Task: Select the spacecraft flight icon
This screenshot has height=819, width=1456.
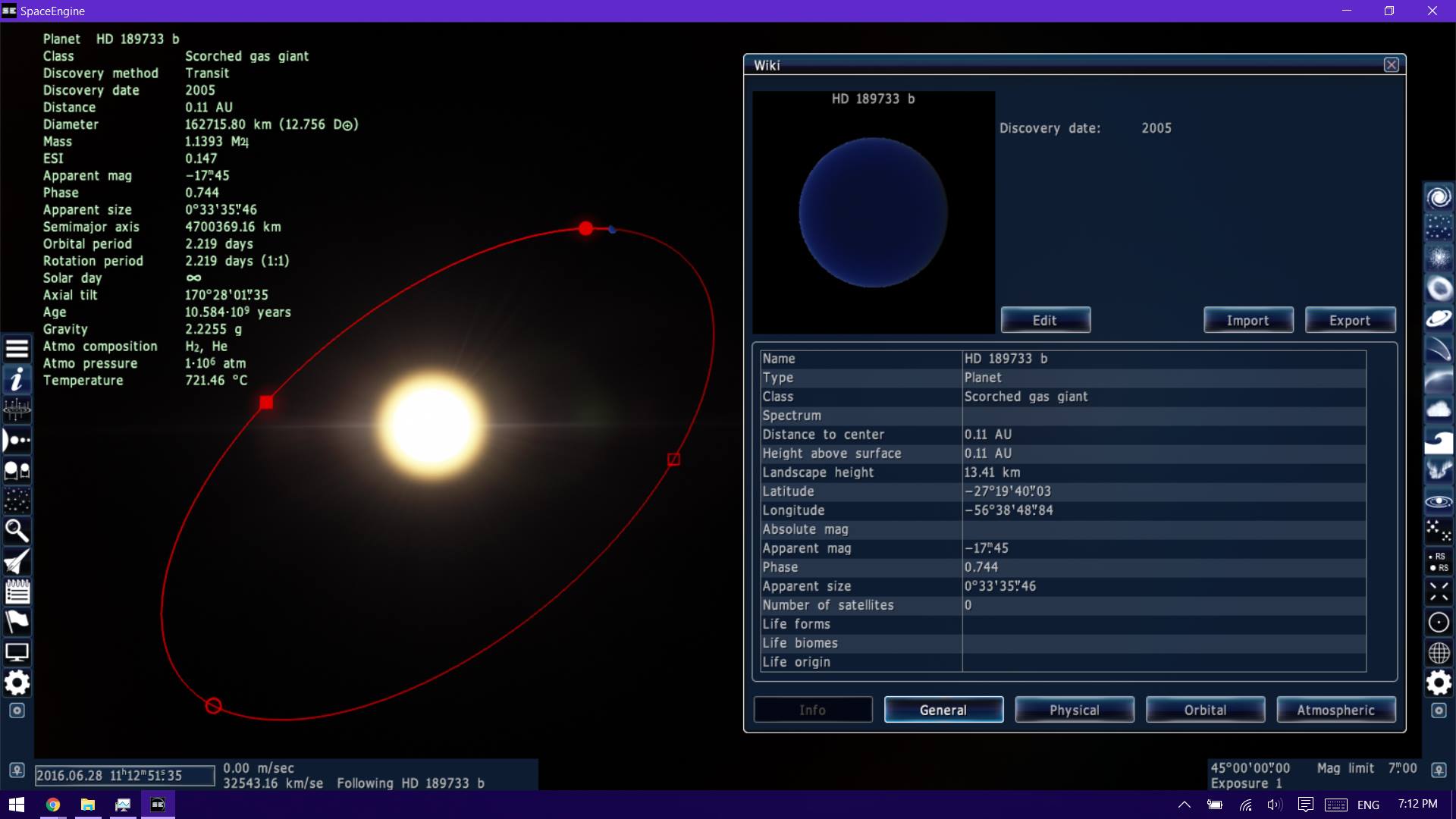Action: tap(17, 561)
